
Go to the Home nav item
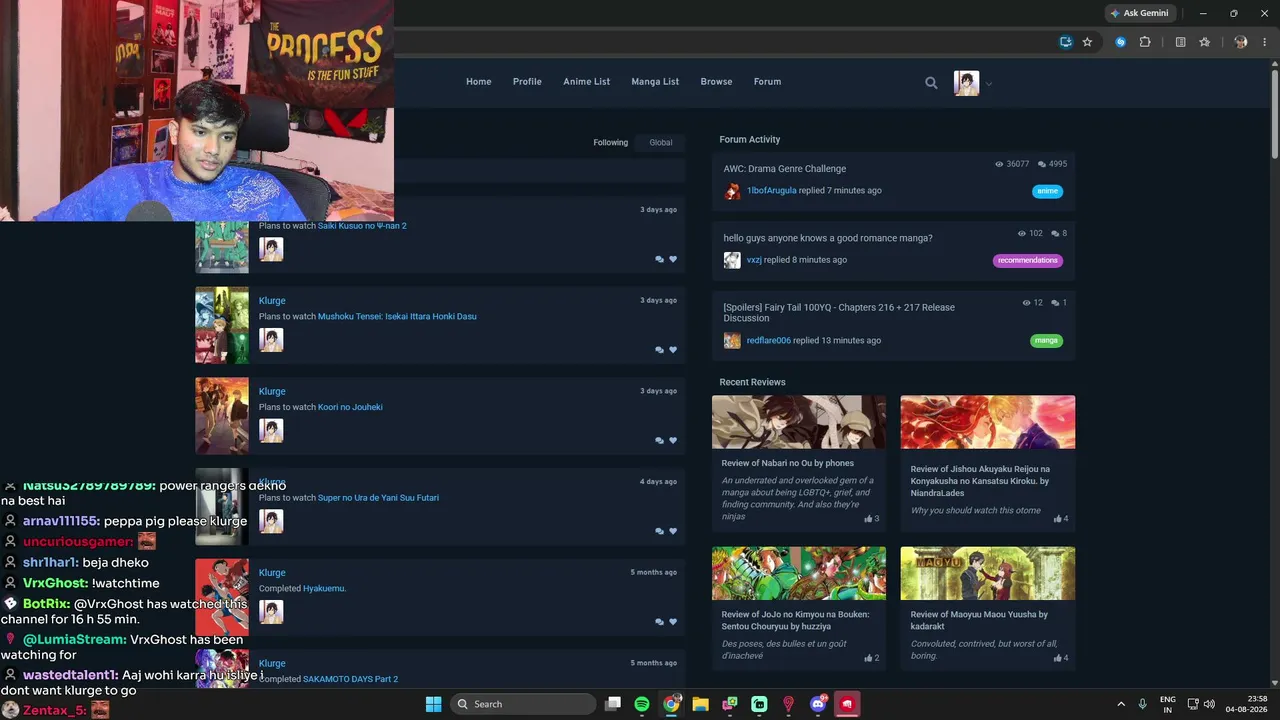[479, 82]
